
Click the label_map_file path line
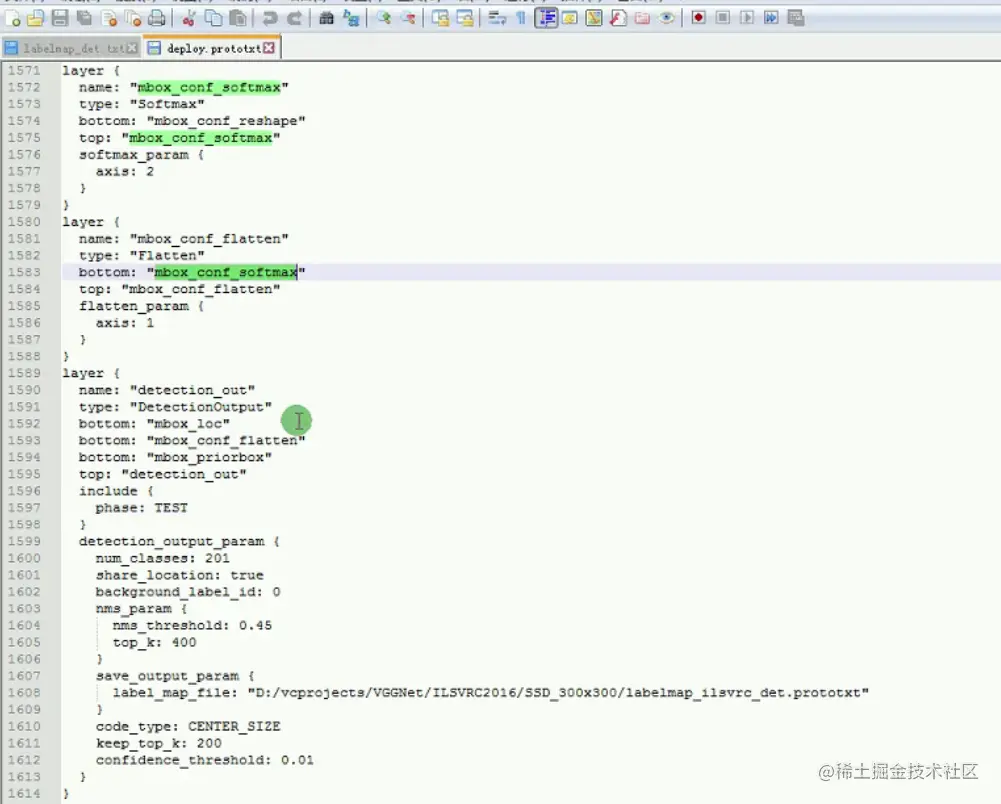(490, 693)
